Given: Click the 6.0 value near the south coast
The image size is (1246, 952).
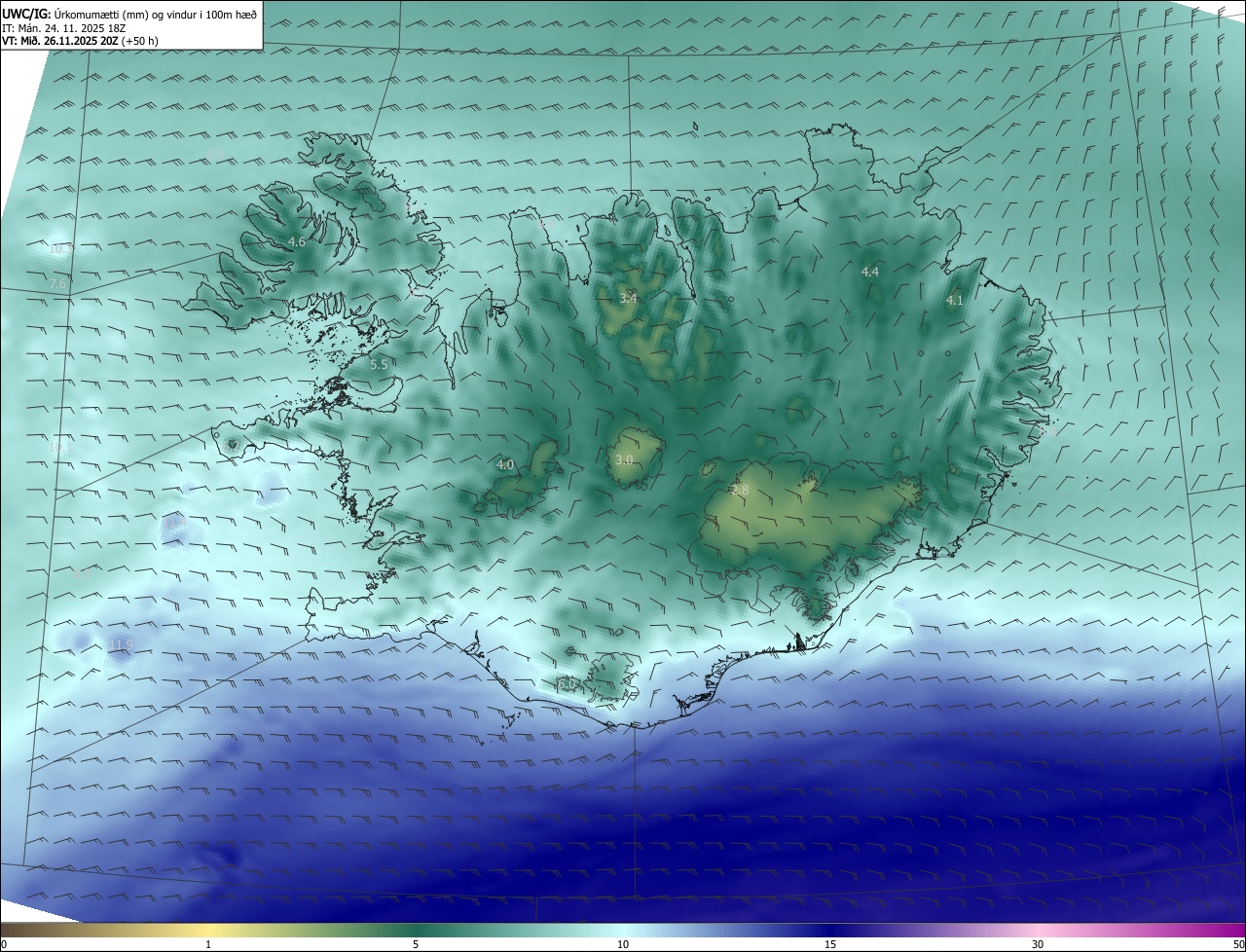Looking at the screenshot, I should pyautogui.click(x=568, y=685).
